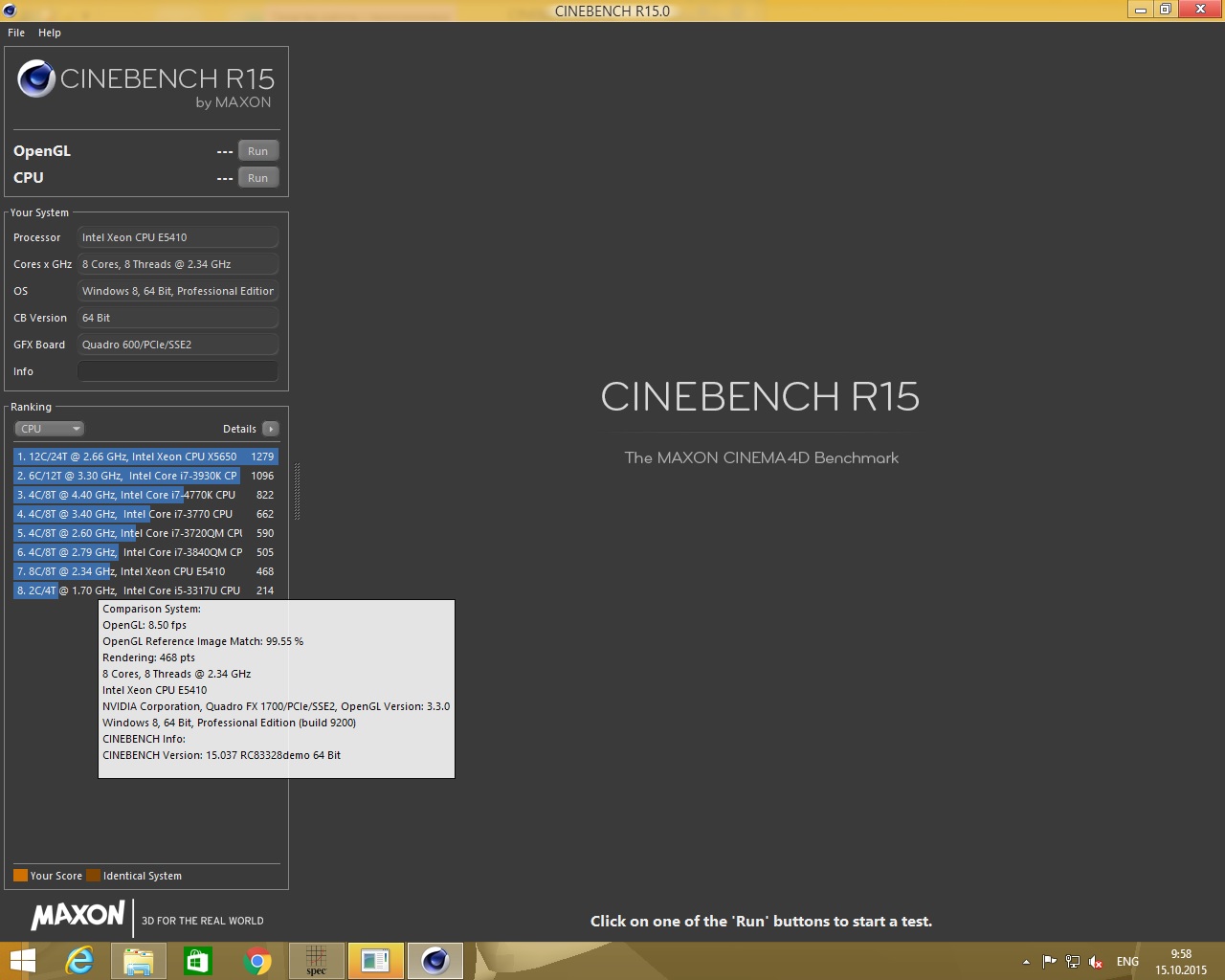The width and height of the screenshot is (1225, 980).
Task: Click the empty Info input field
Action: coord(178,371)
